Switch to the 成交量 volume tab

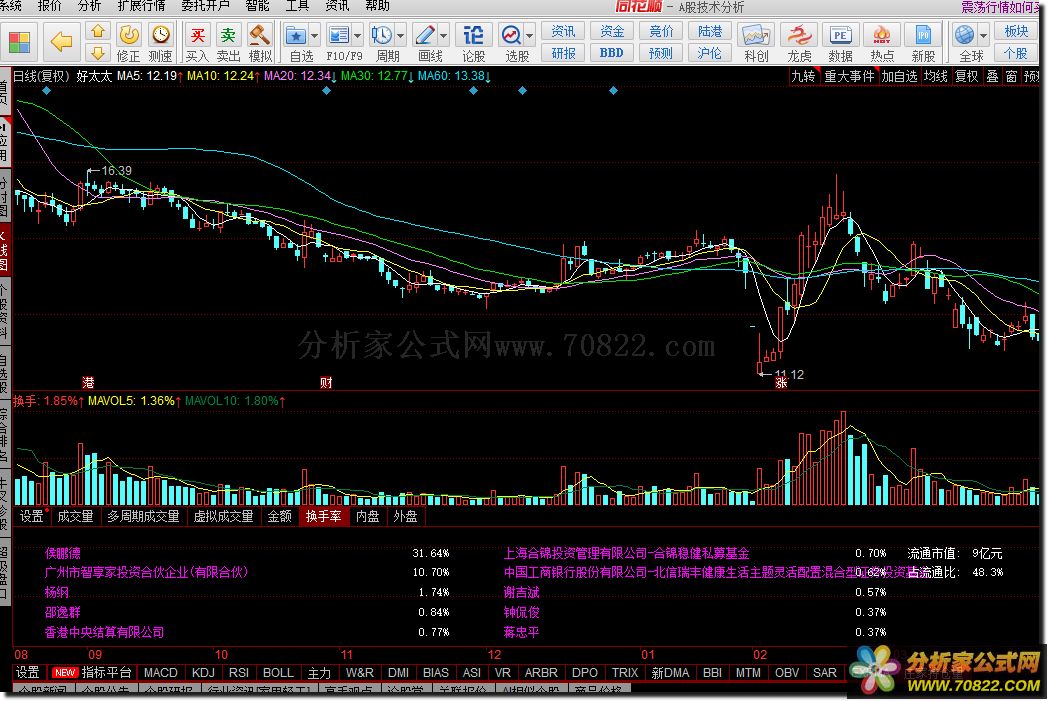point(75,516)
